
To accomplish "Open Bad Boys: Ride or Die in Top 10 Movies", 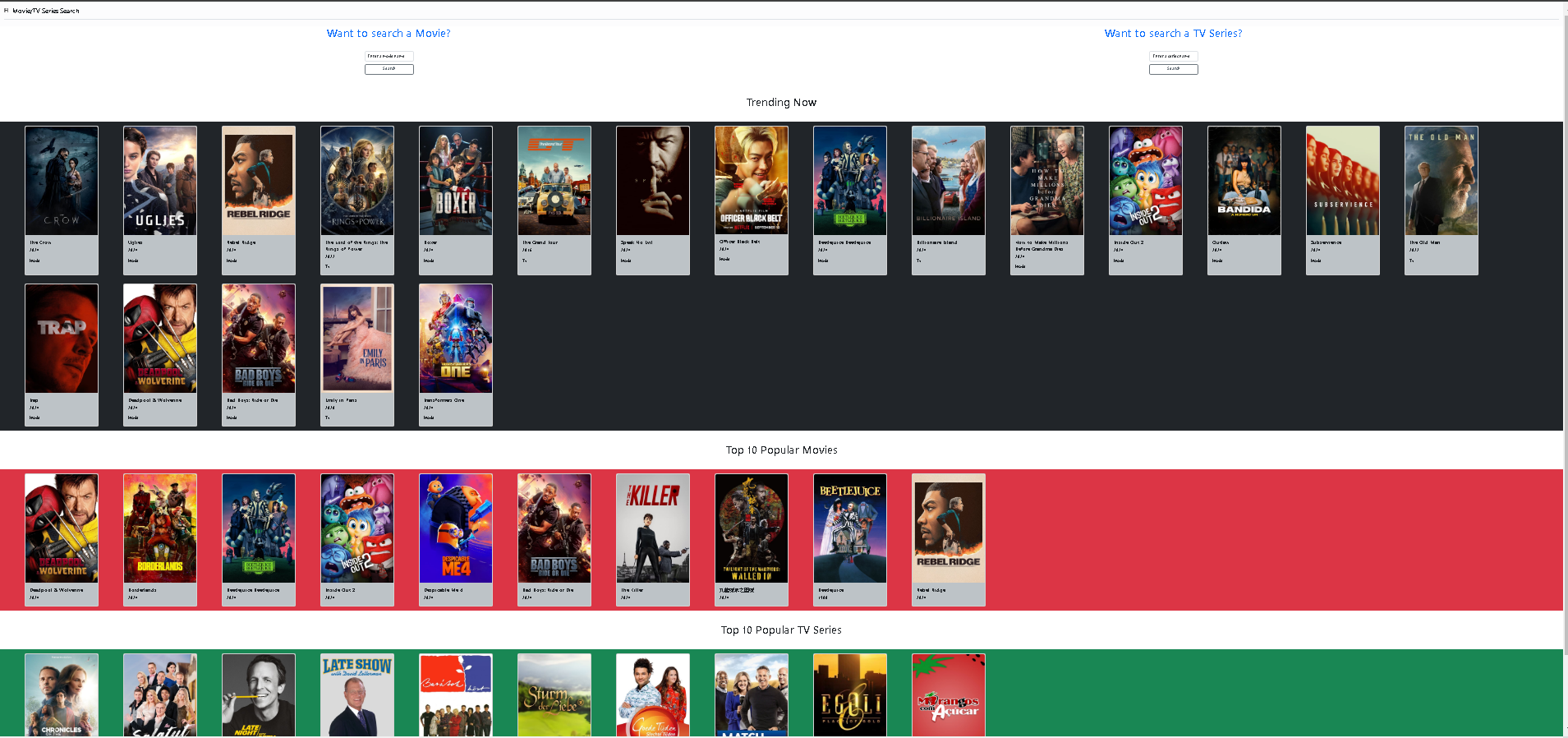I will click(x=554, y=528).
